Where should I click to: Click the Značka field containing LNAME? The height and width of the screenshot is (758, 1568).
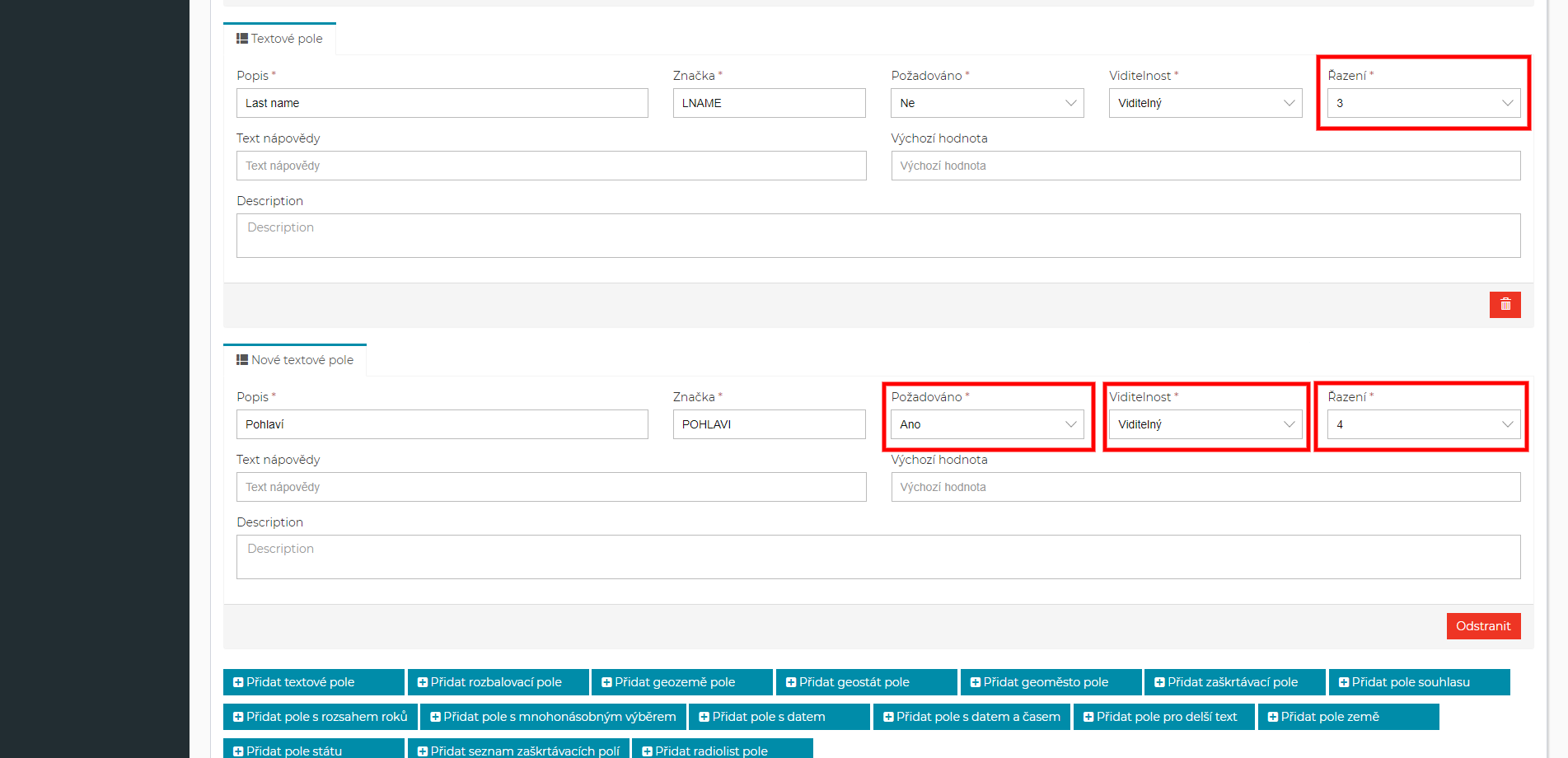[770, 103]
